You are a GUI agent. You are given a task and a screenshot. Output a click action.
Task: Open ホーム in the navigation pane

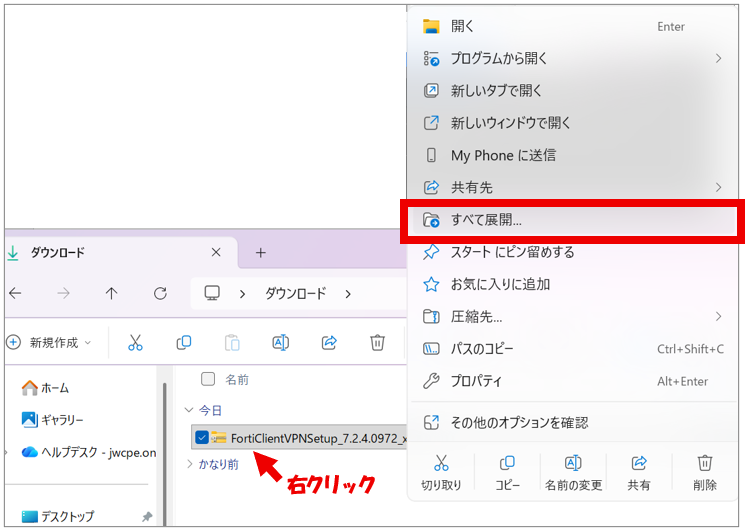pyautogui.click(x=46, y=388)
